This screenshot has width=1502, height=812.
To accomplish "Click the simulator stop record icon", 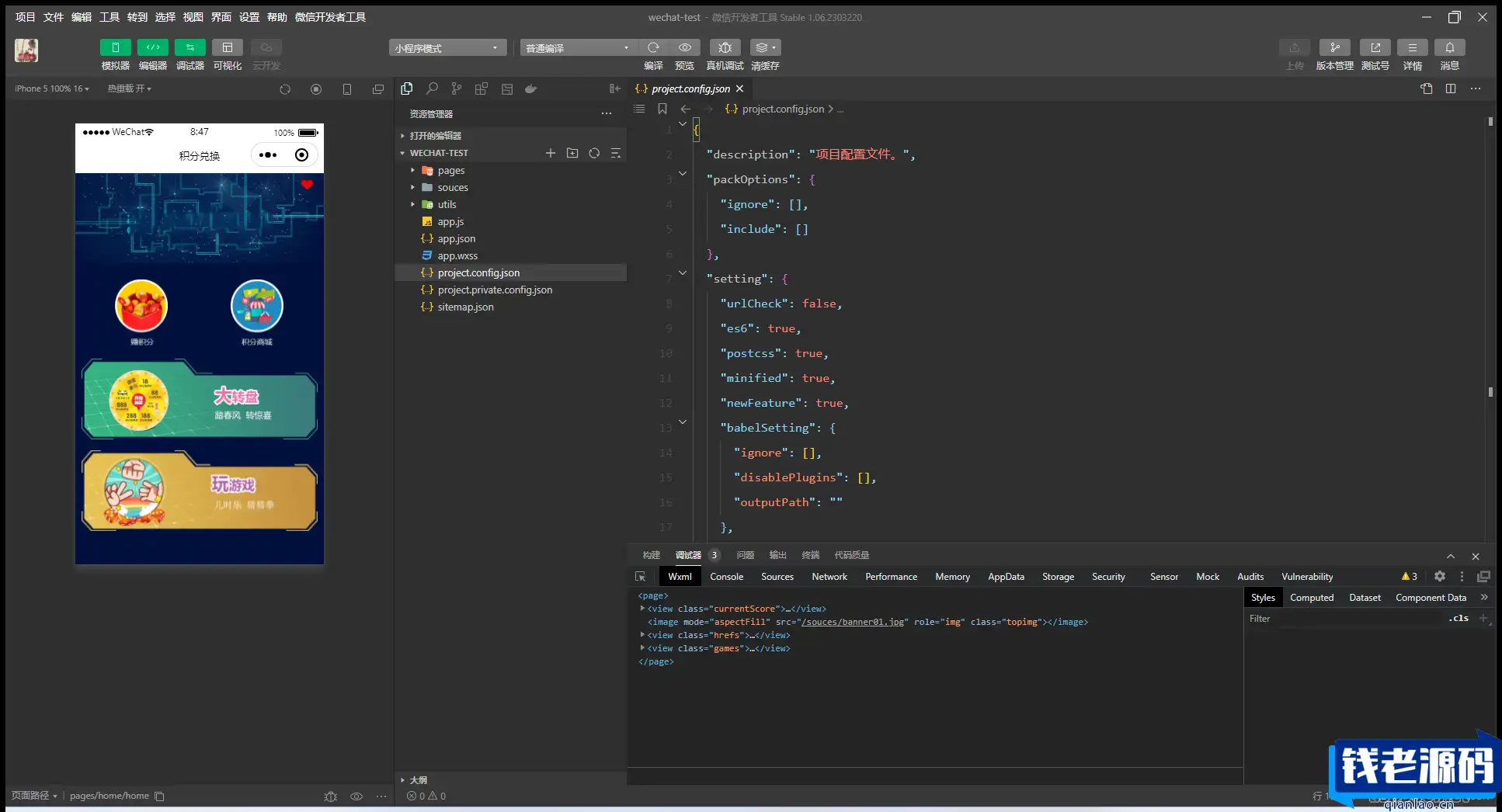I will click(316, 89).
